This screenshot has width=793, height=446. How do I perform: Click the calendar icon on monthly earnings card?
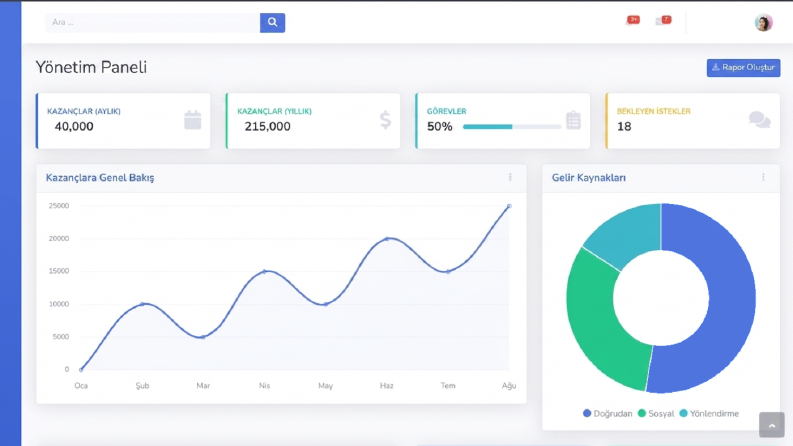(x=192, y=120)
